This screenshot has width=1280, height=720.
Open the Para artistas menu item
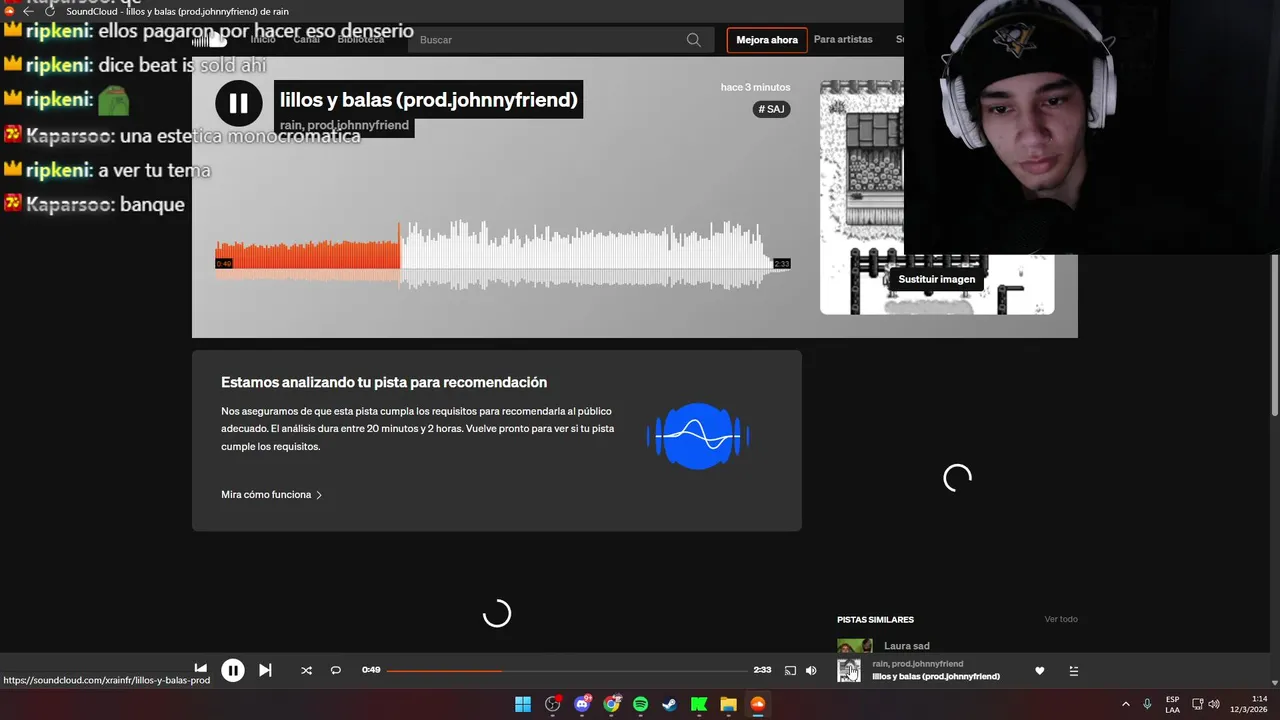pyautogui.click(x=843, y=40)
